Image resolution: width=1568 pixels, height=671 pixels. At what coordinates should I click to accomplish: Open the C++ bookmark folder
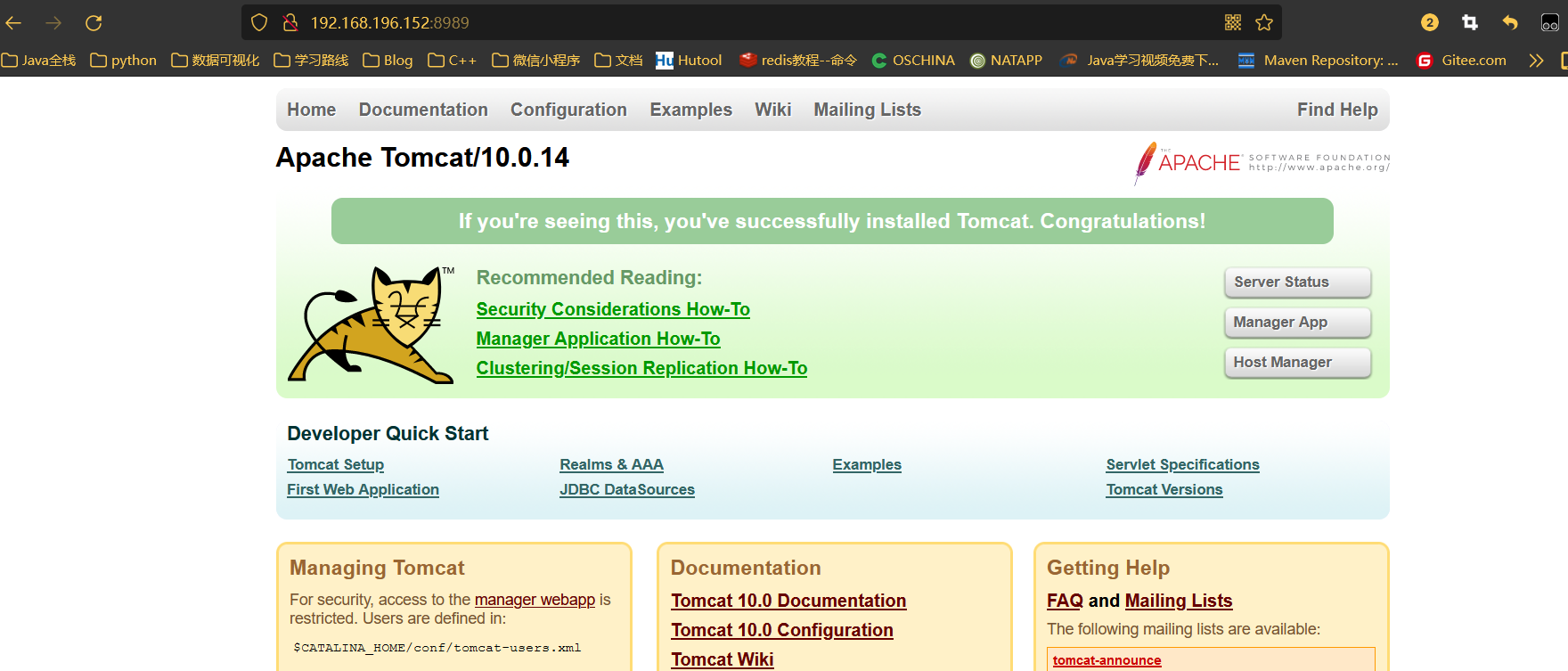click(453, 61)
